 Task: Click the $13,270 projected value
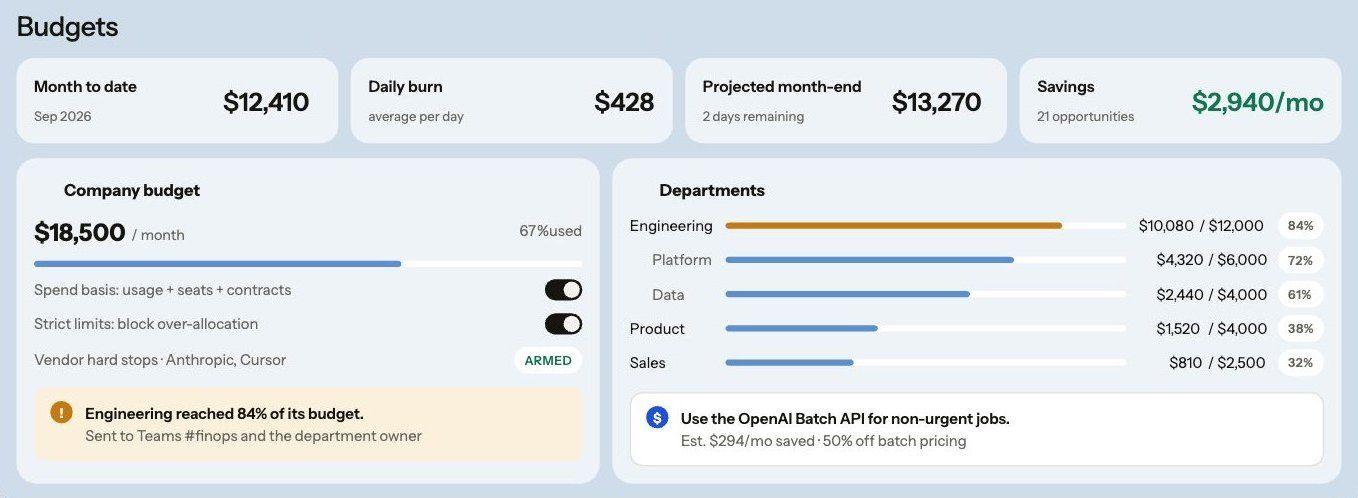pos(936,102)
